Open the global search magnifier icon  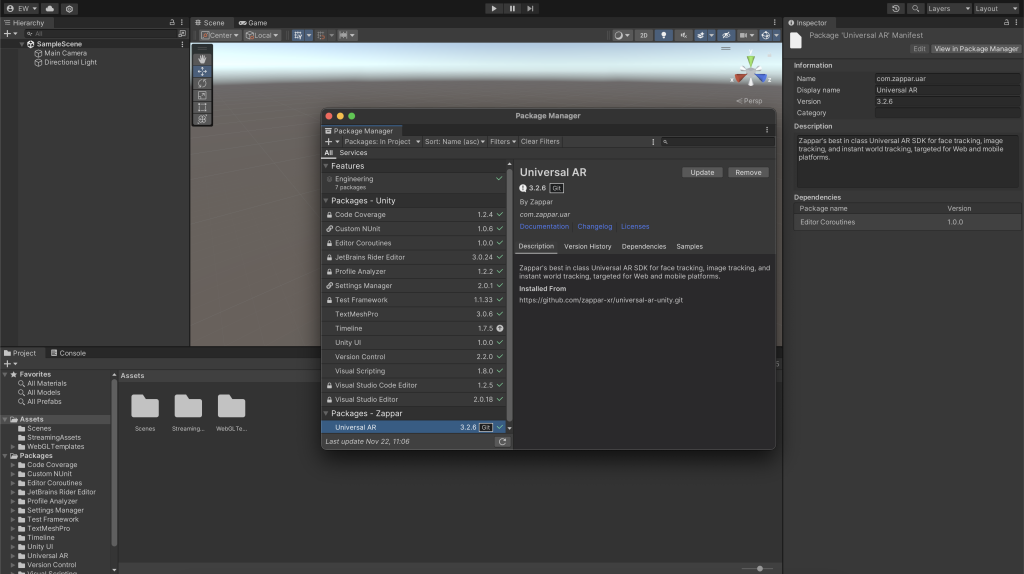click(x=916, y=8)
